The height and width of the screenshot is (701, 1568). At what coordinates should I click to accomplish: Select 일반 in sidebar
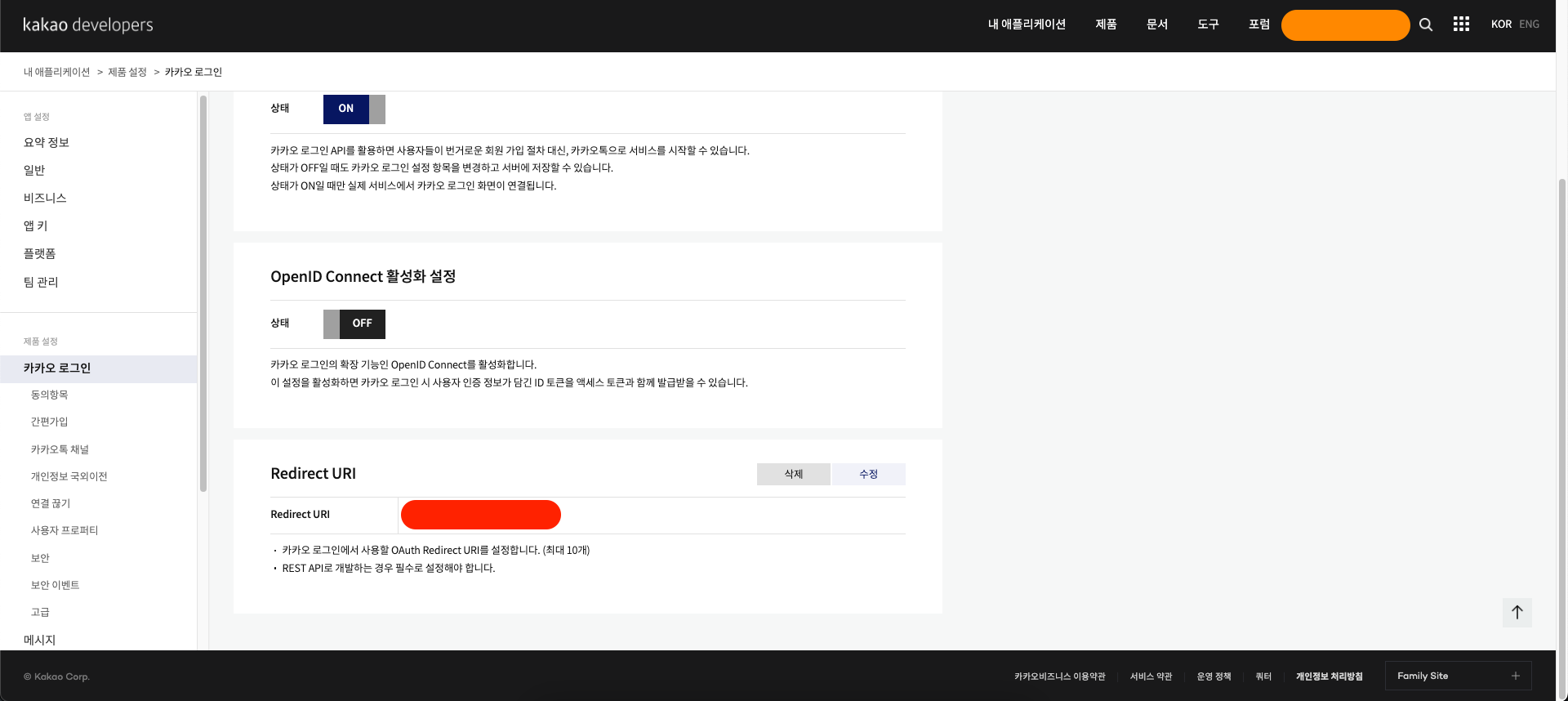34,170
